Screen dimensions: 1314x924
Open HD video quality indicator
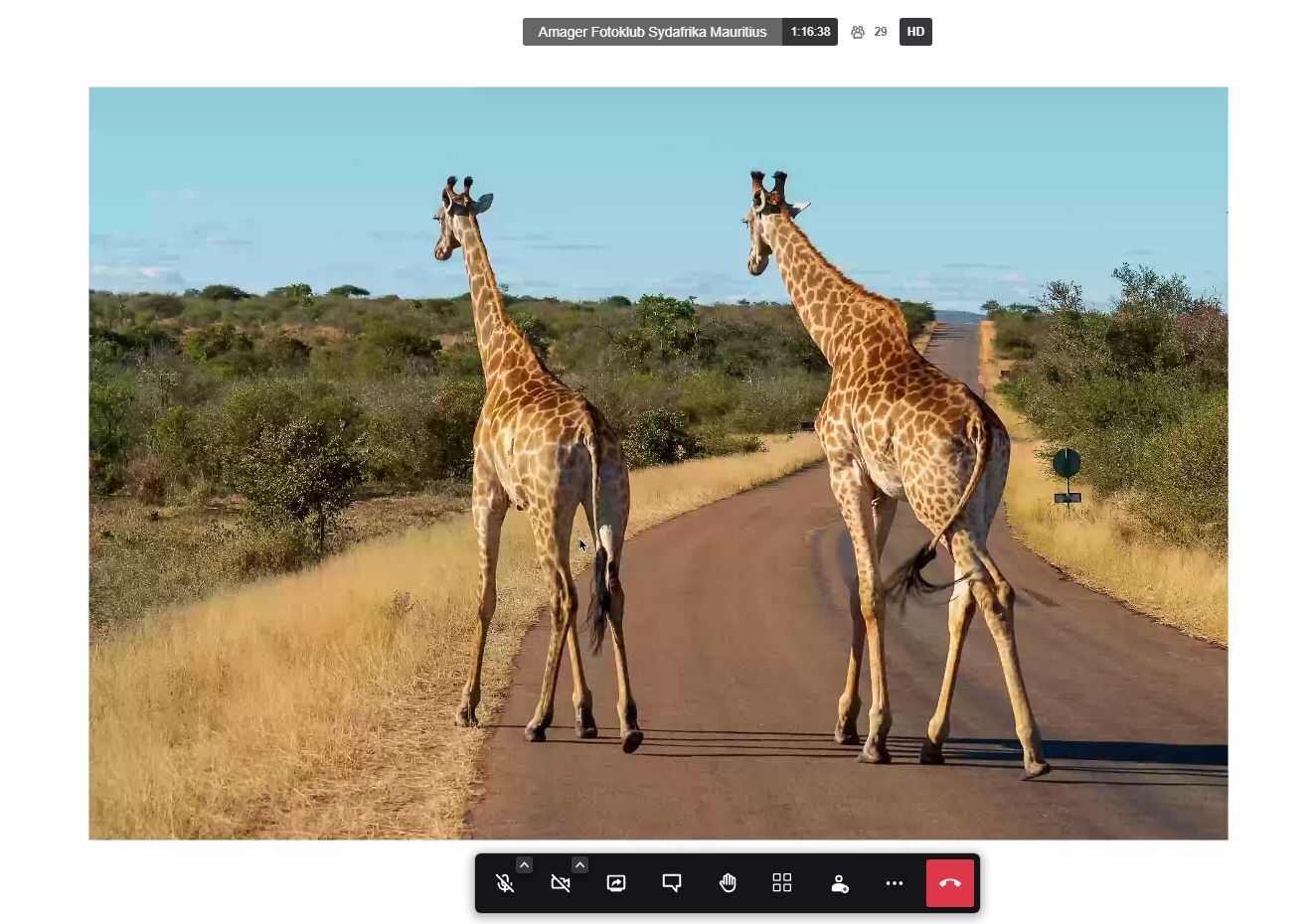click(x=915, y=32)
